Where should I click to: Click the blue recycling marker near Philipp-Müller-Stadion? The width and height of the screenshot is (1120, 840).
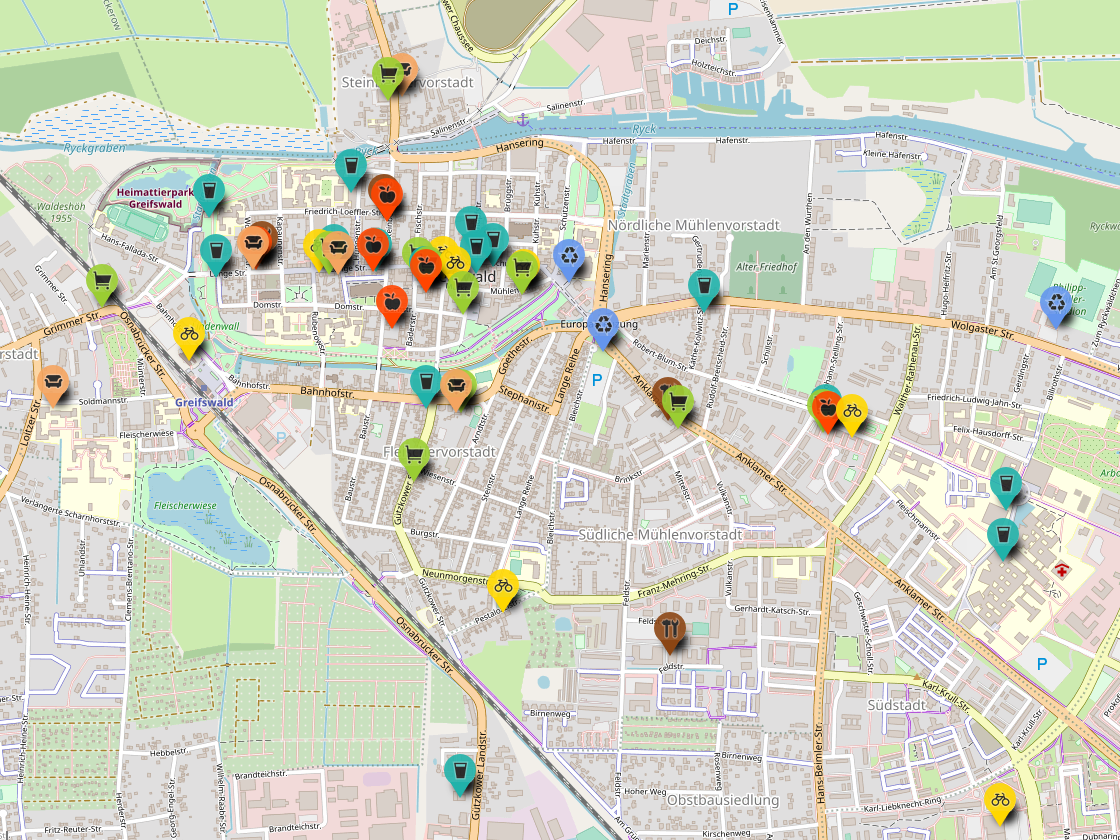tap(1056, 303)
